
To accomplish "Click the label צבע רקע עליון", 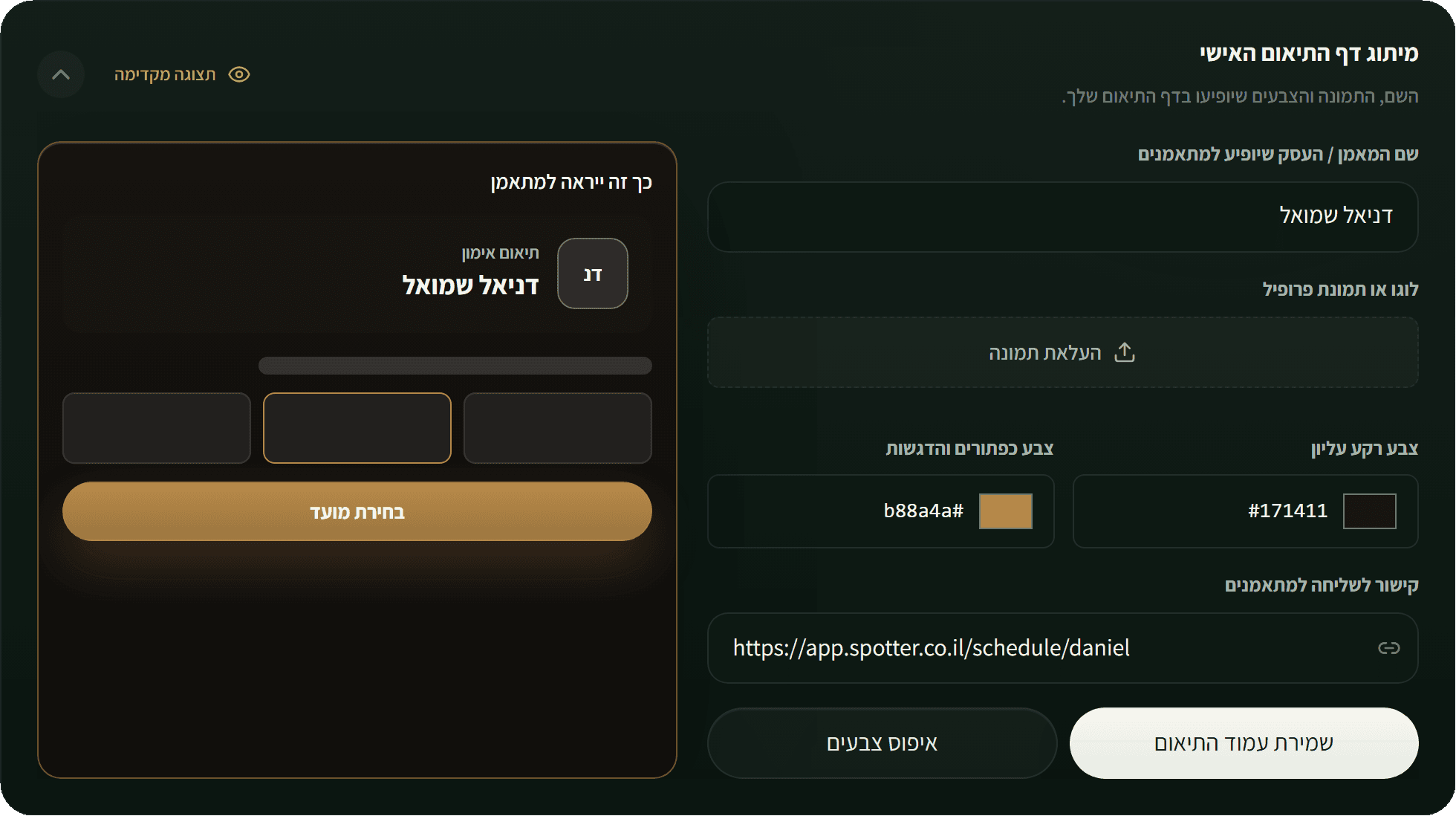I will [1365, 448].
